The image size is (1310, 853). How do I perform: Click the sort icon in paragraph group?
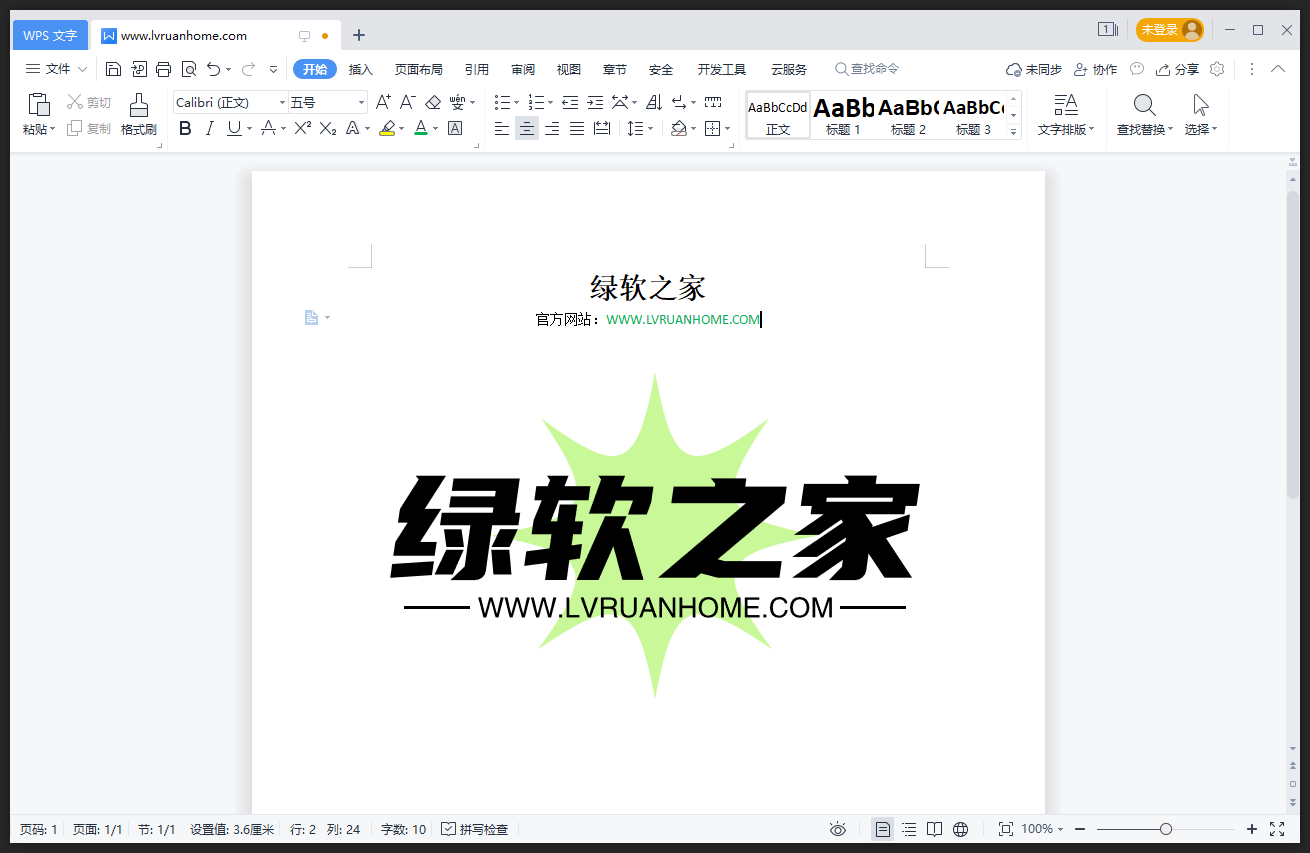(654, 102)
